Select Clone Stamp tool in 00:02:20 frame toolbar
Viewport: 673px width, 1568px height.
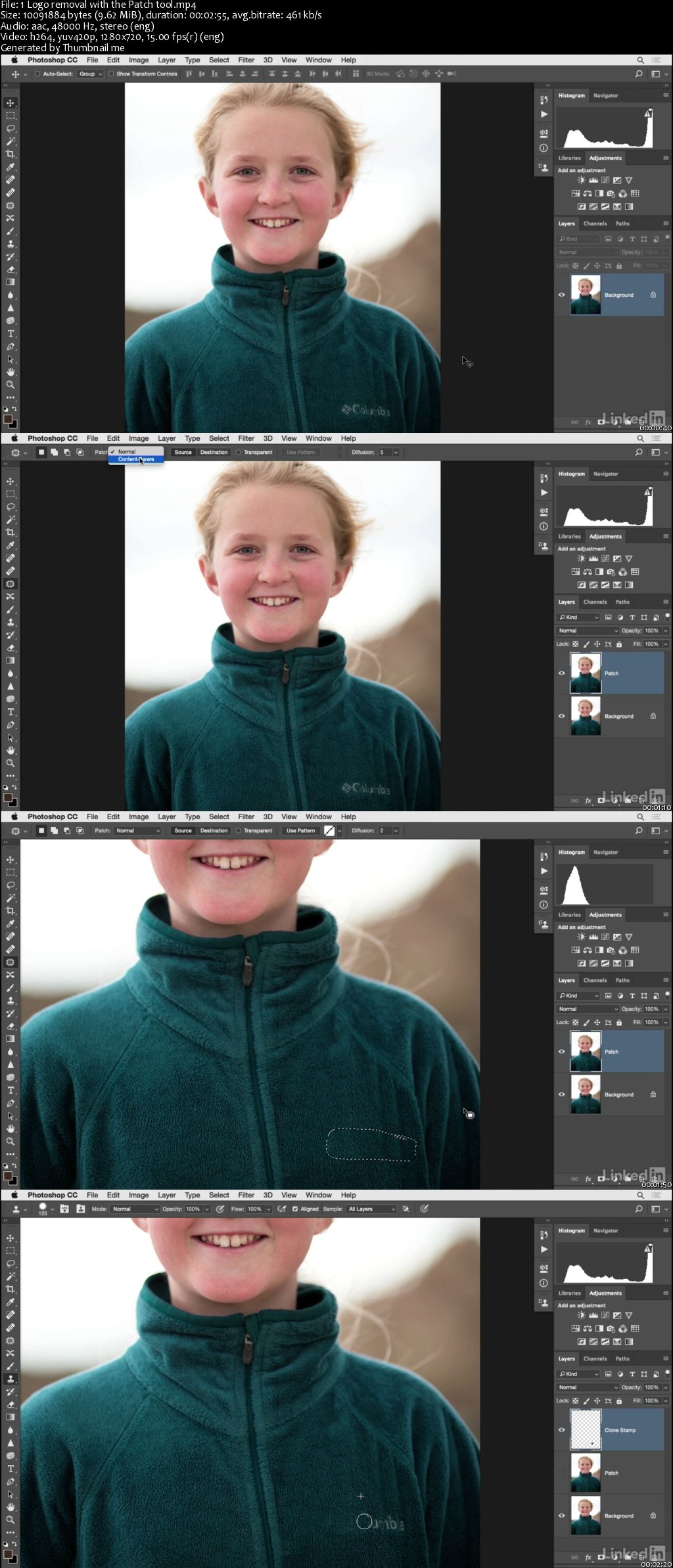[x=11, y=1379]
